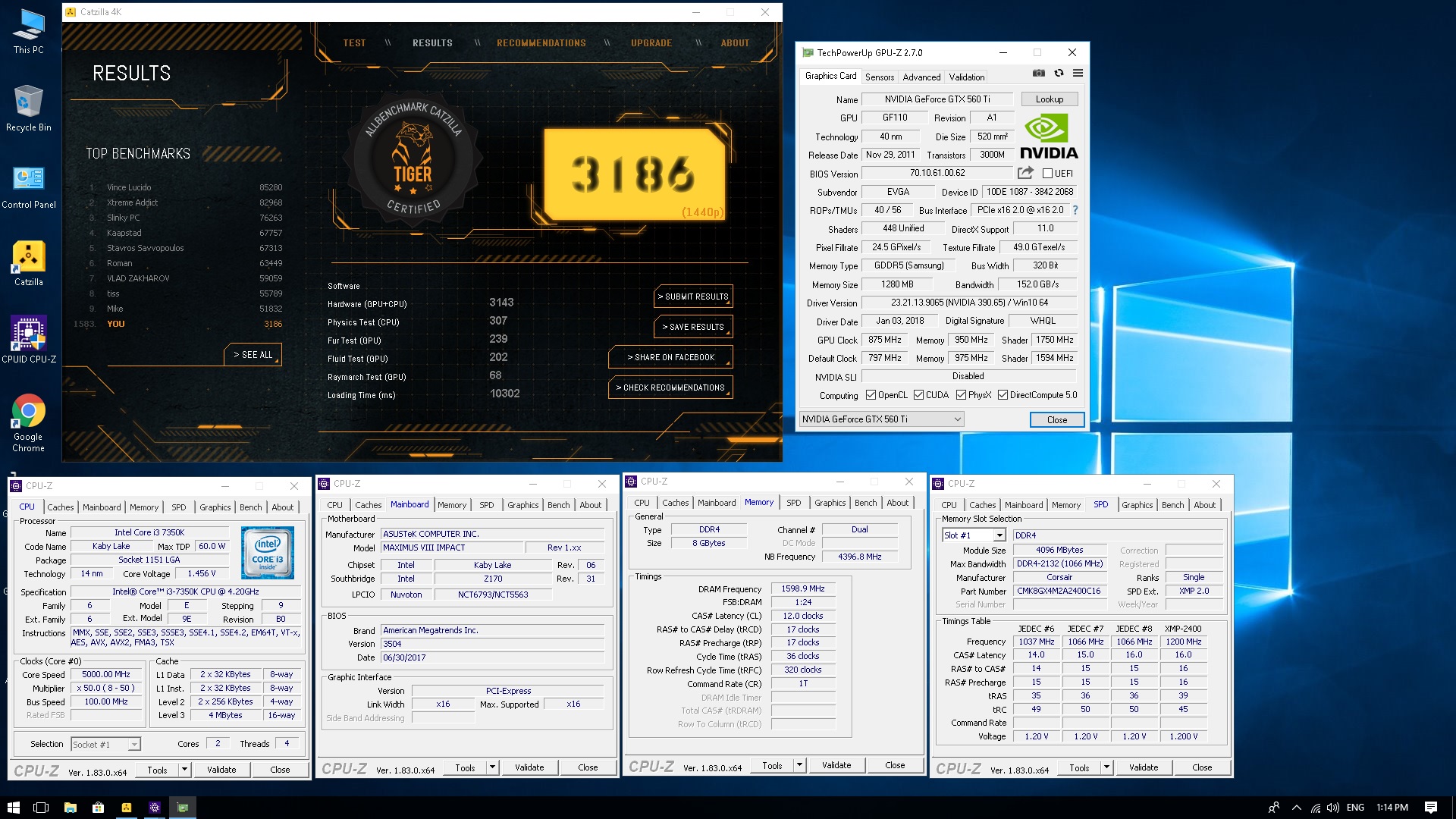Click the CPU-Z taskbar icon

154,808
